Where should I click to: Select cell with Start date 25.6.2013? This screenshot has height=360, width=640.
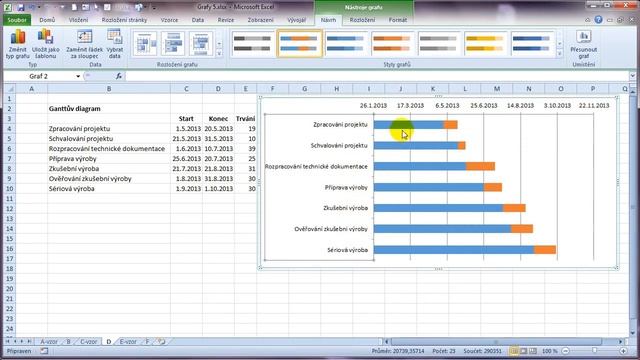[186, 159]
